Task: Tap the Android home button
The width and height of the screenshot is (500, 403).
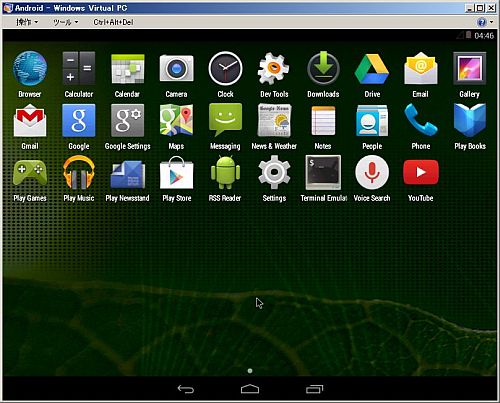Action: [x=250, y=389]
